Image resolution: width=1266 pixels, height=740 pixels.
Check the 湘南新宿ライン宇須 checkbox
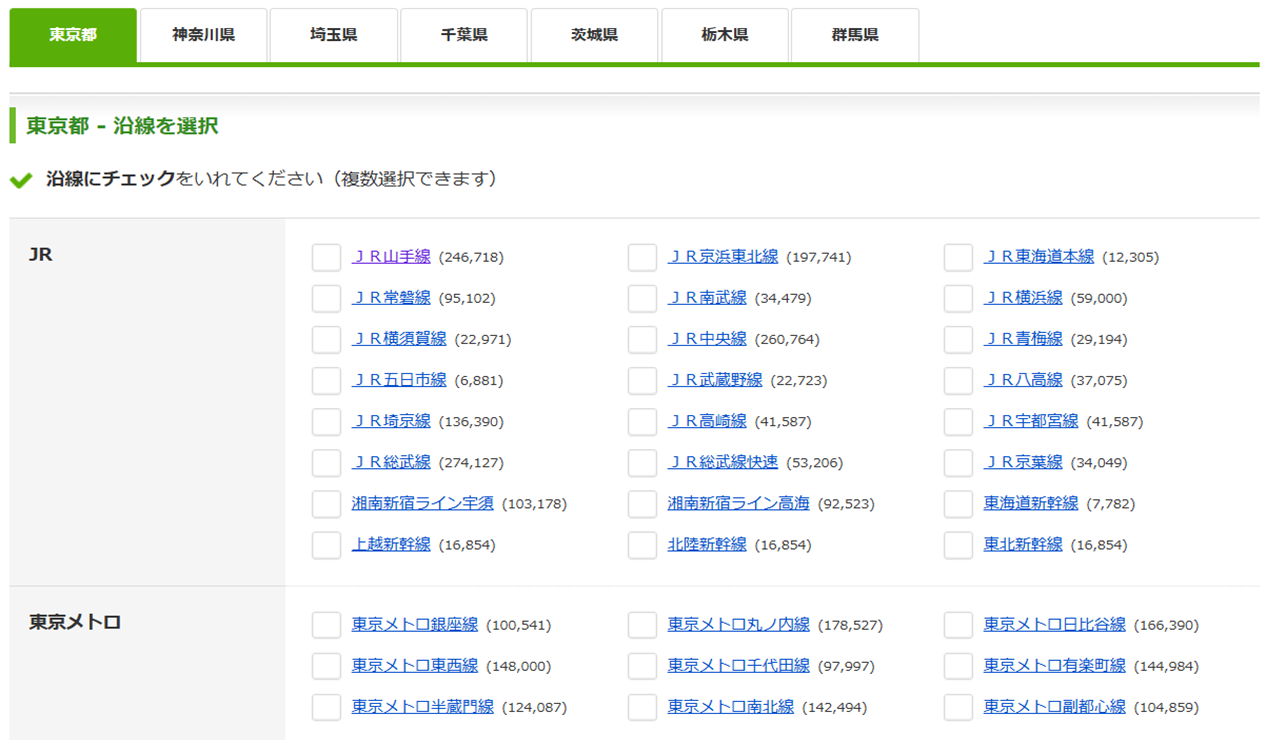(x=326, y=504)
